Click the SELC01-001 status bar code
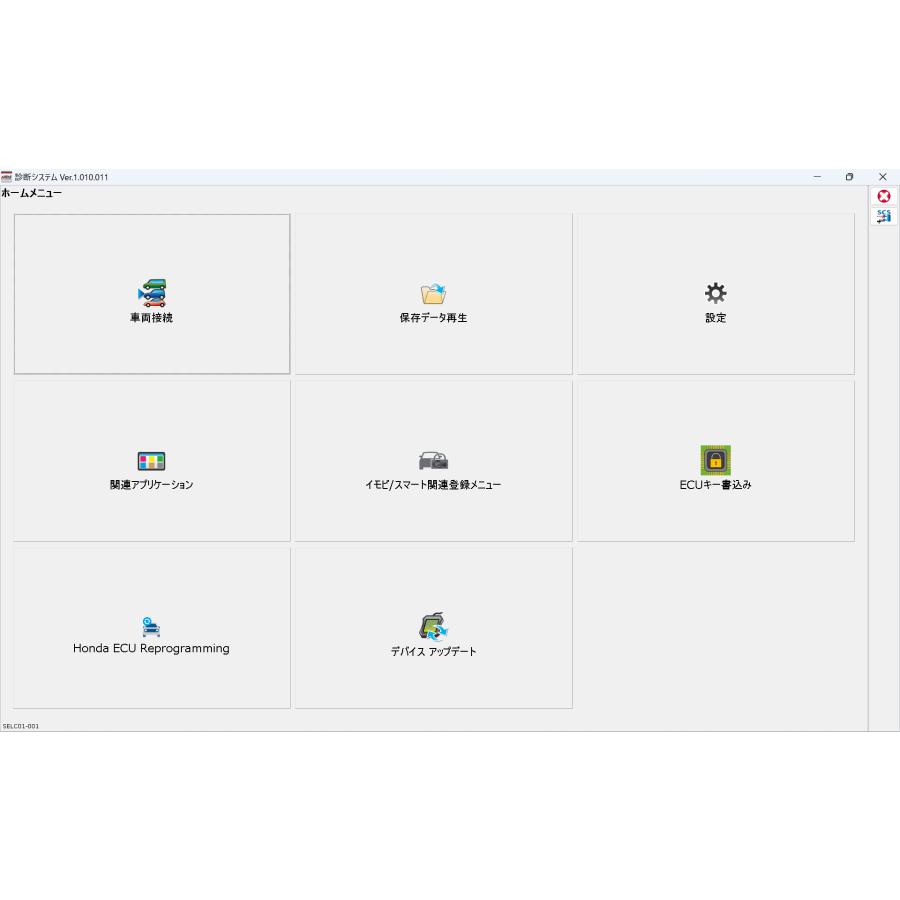This screenshot has height=900, width=900. coord(21,726)
